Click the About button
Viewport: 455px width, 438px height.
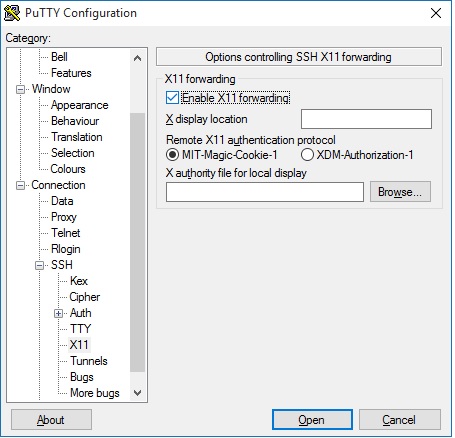(51, 420)
